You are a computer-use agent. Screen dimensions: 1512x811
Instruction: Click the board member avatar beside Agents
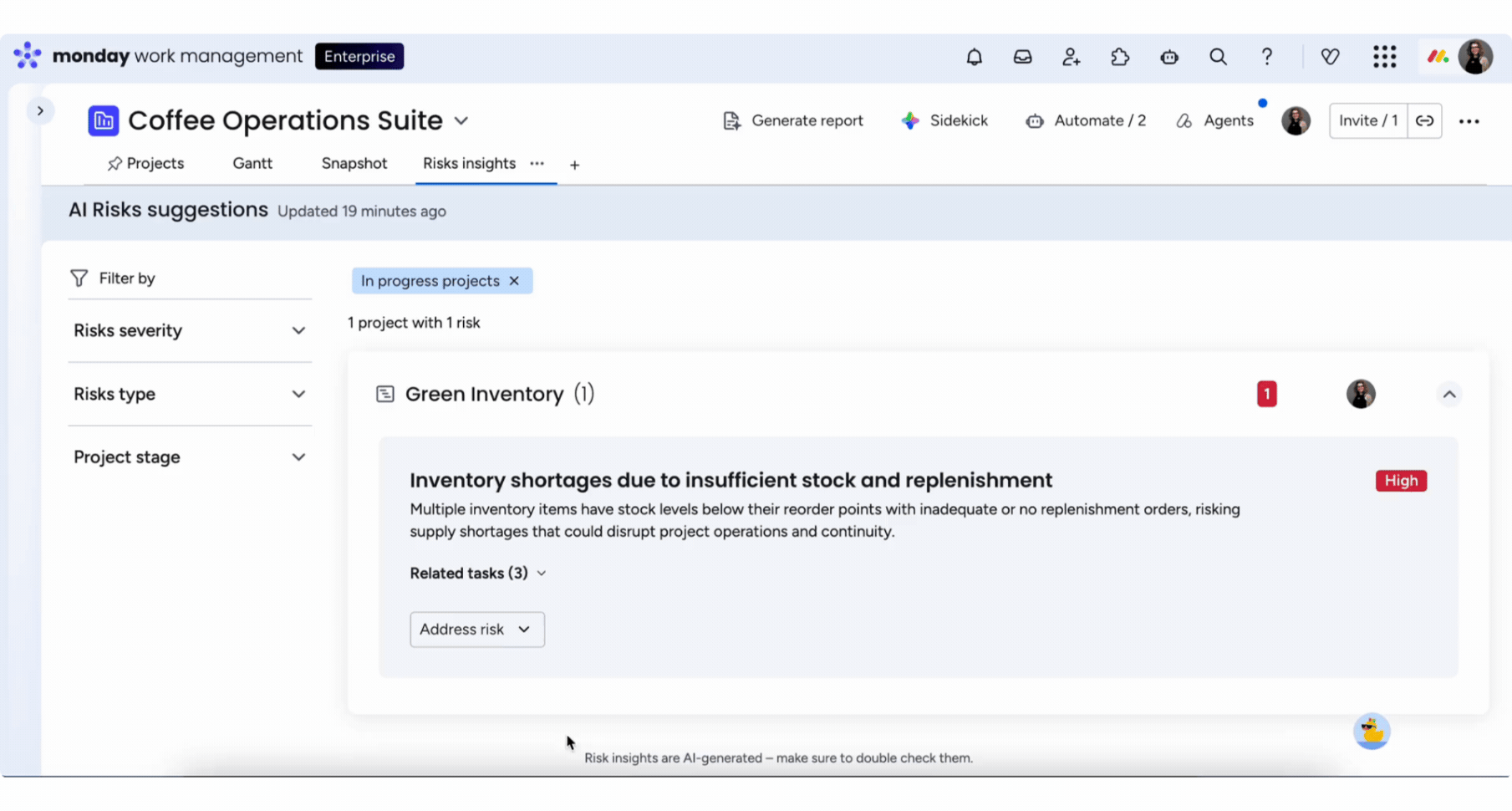pyautogui.click(x=1296, y=121)
